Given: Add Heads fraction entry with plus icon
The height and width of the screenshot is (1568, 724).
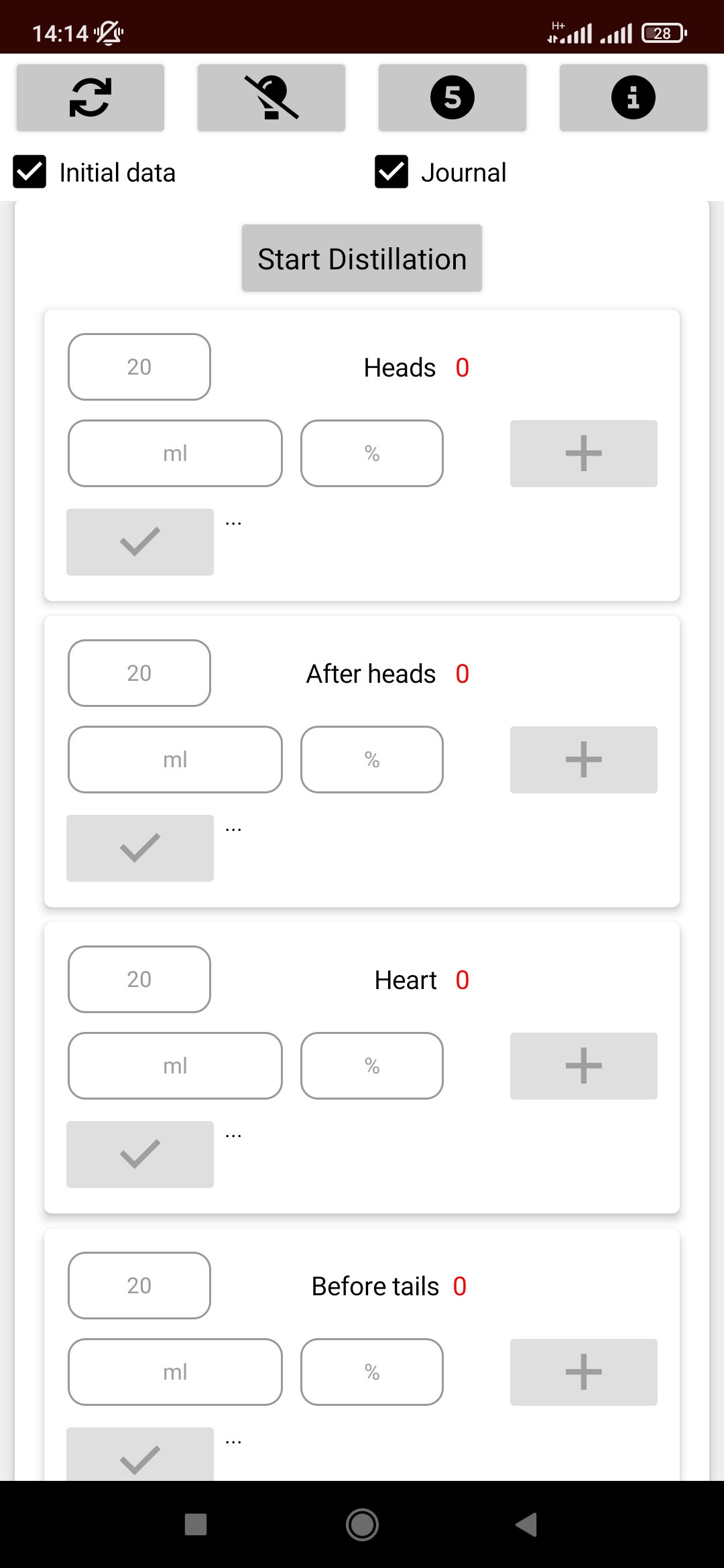Looking at the screenshot, I should (x=584, y=454).
